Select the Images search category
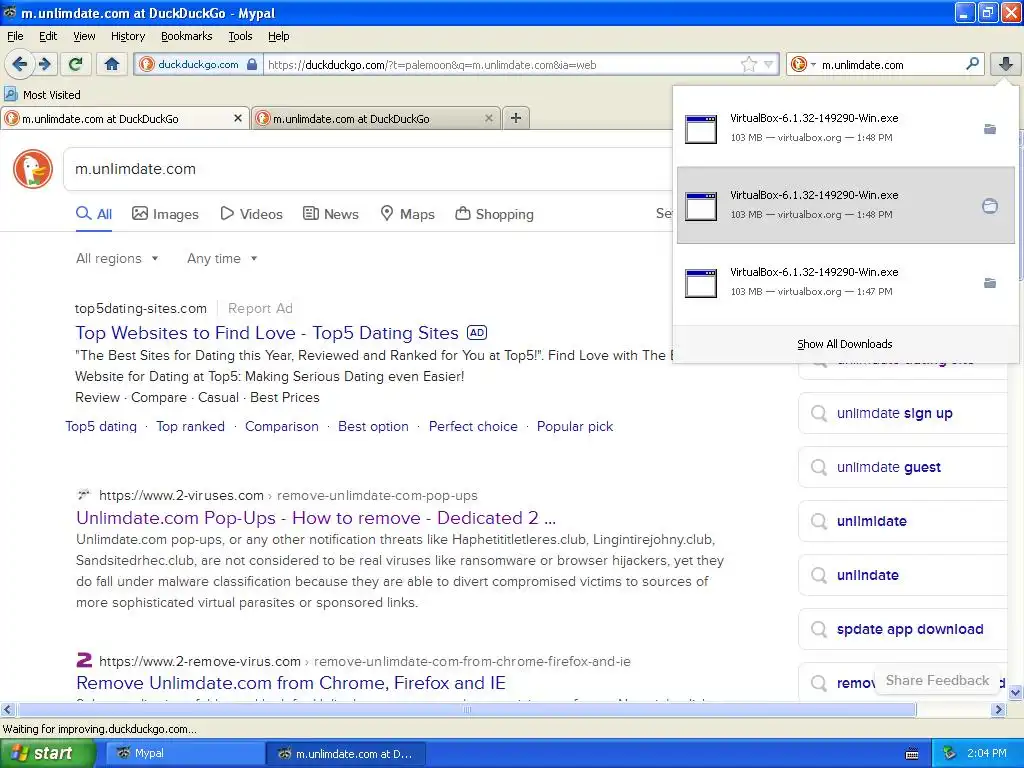 click(x=165, y=214)
